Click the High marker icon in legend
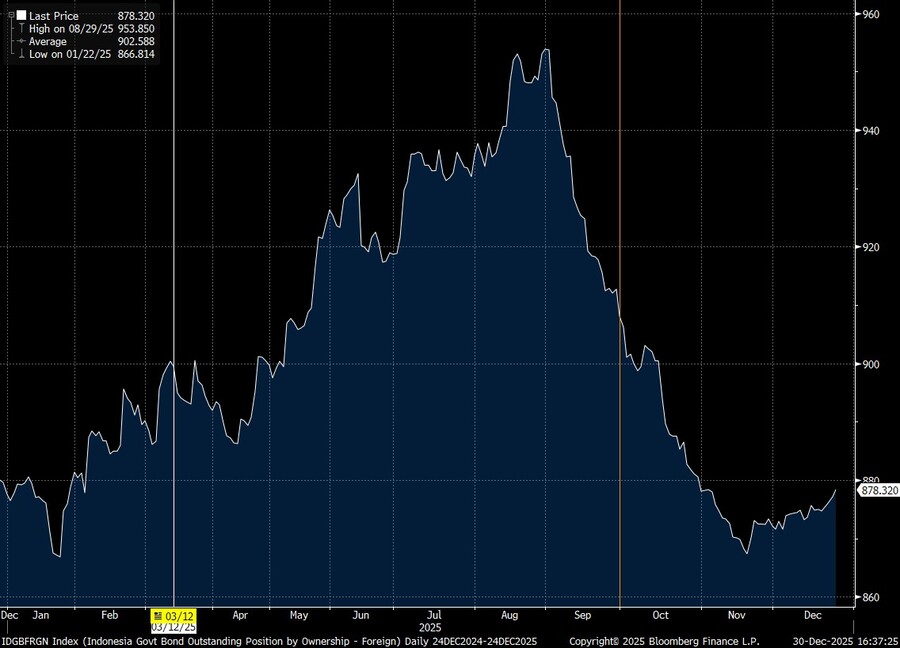The height and width of the screenshot is (648, 900). (21, 29)
